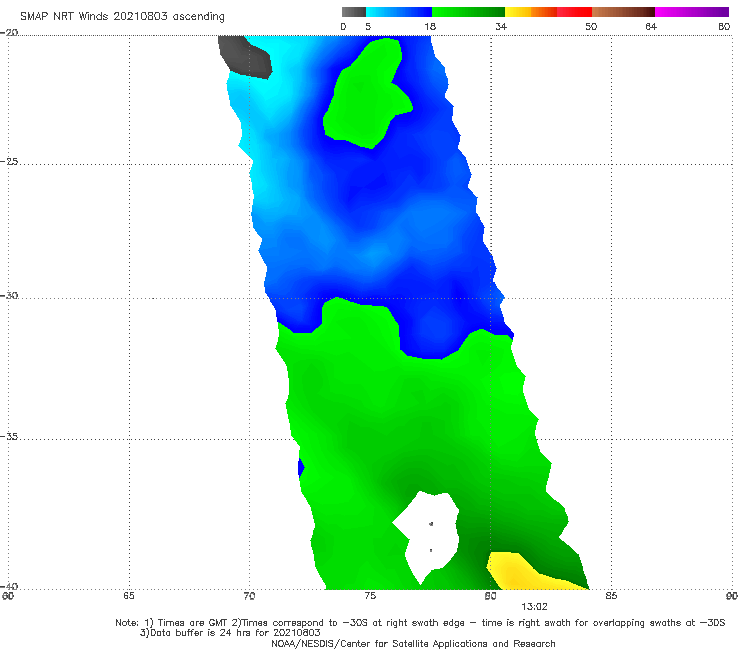Click the '18' label under the color bar
The width and height of the screenshot is (740, 650).
(430, 27)
